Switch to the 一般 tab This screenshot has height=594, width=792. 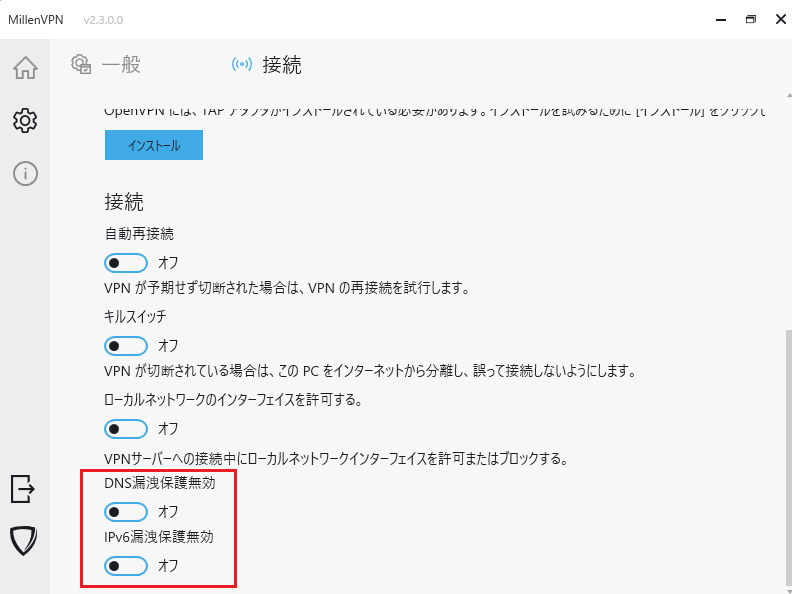(121, 65)
